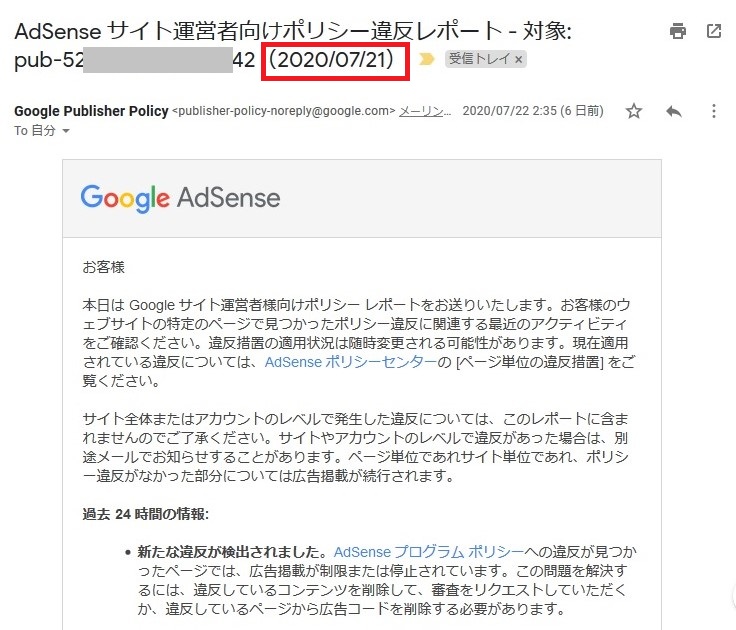Open email in new window icon
The height and width of the screenshot is (630, 736).
[714, 31]
